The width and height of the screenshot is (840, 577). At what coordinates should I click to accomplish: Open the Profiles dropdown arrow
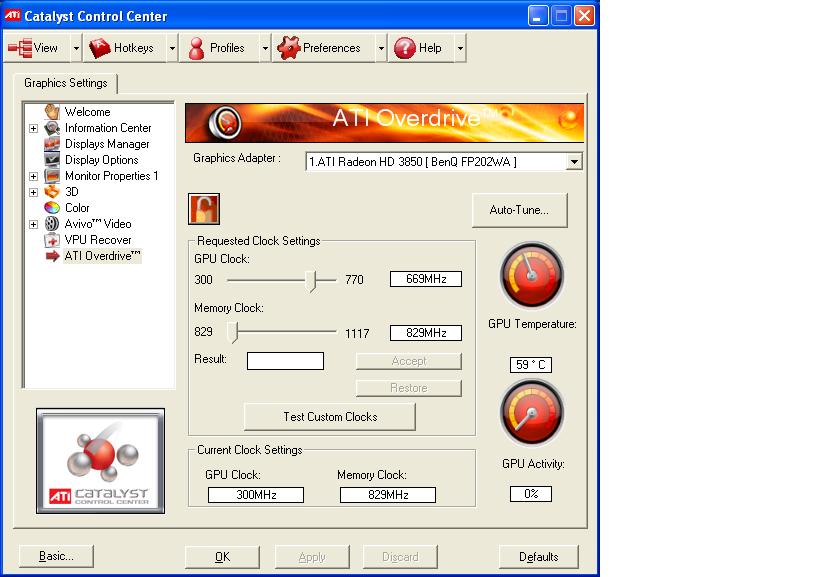265,48
